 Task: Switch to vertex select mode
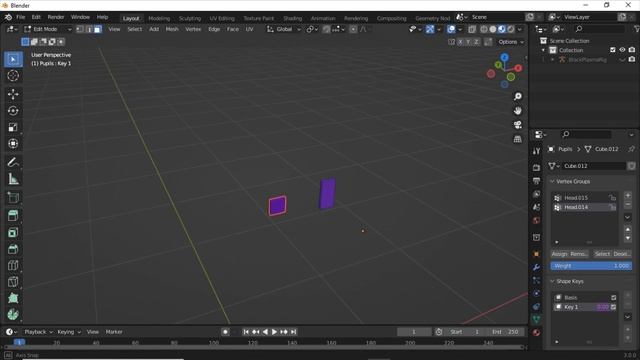point(80,29)
